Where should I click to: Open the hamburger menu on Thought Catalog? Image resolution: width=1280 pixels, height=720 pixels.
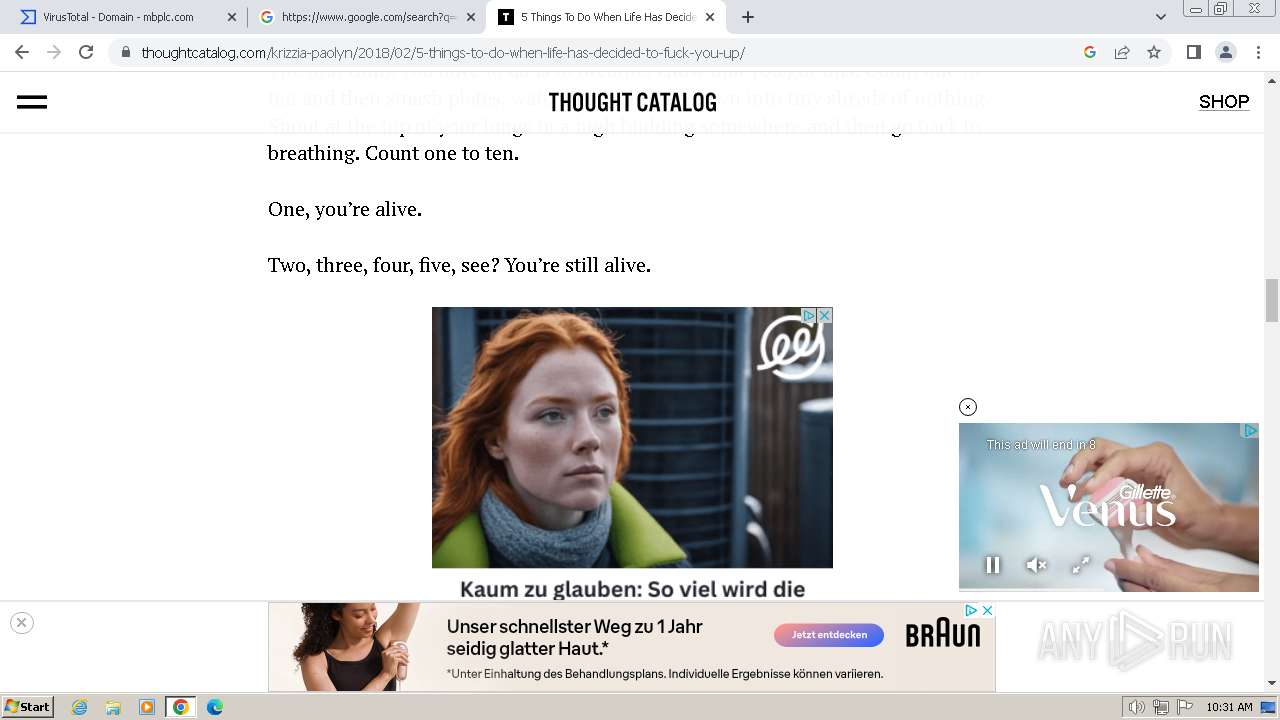point(32,102)
